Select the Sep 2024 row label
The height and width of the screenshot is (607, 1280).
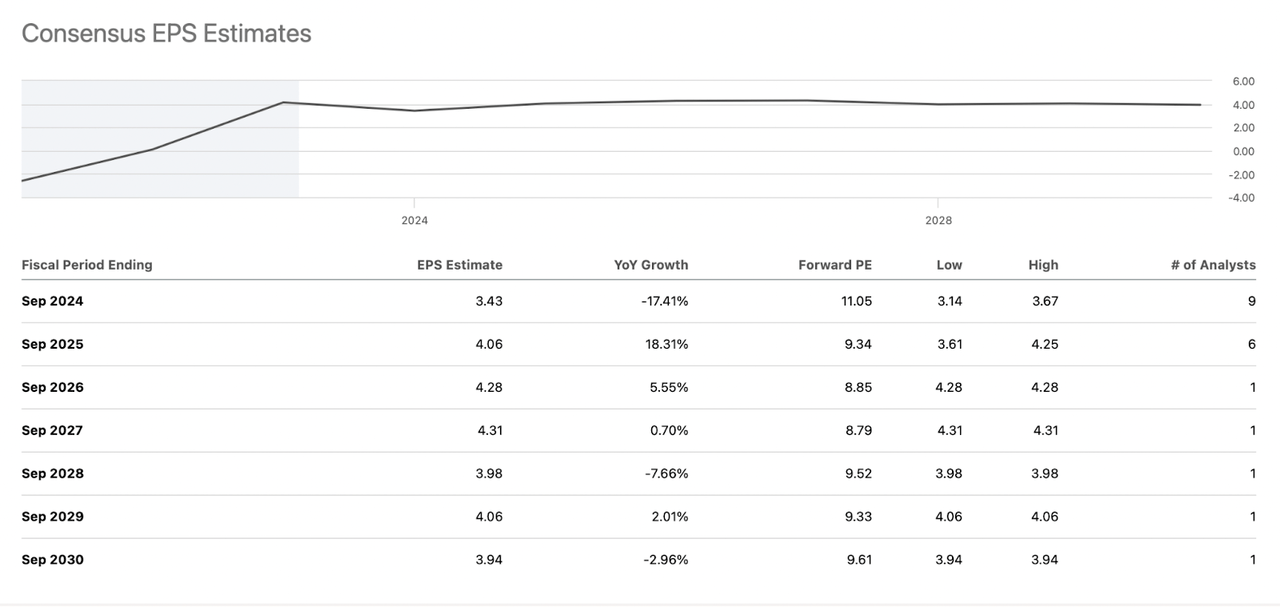[x=52, y=301]
